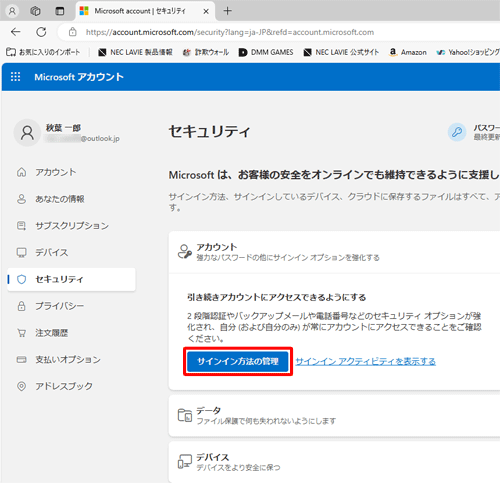The height and width of the screenshot is (483, 500).
Task: Open サインイン アクティビティを表示する link
Action: pos(366,361)
